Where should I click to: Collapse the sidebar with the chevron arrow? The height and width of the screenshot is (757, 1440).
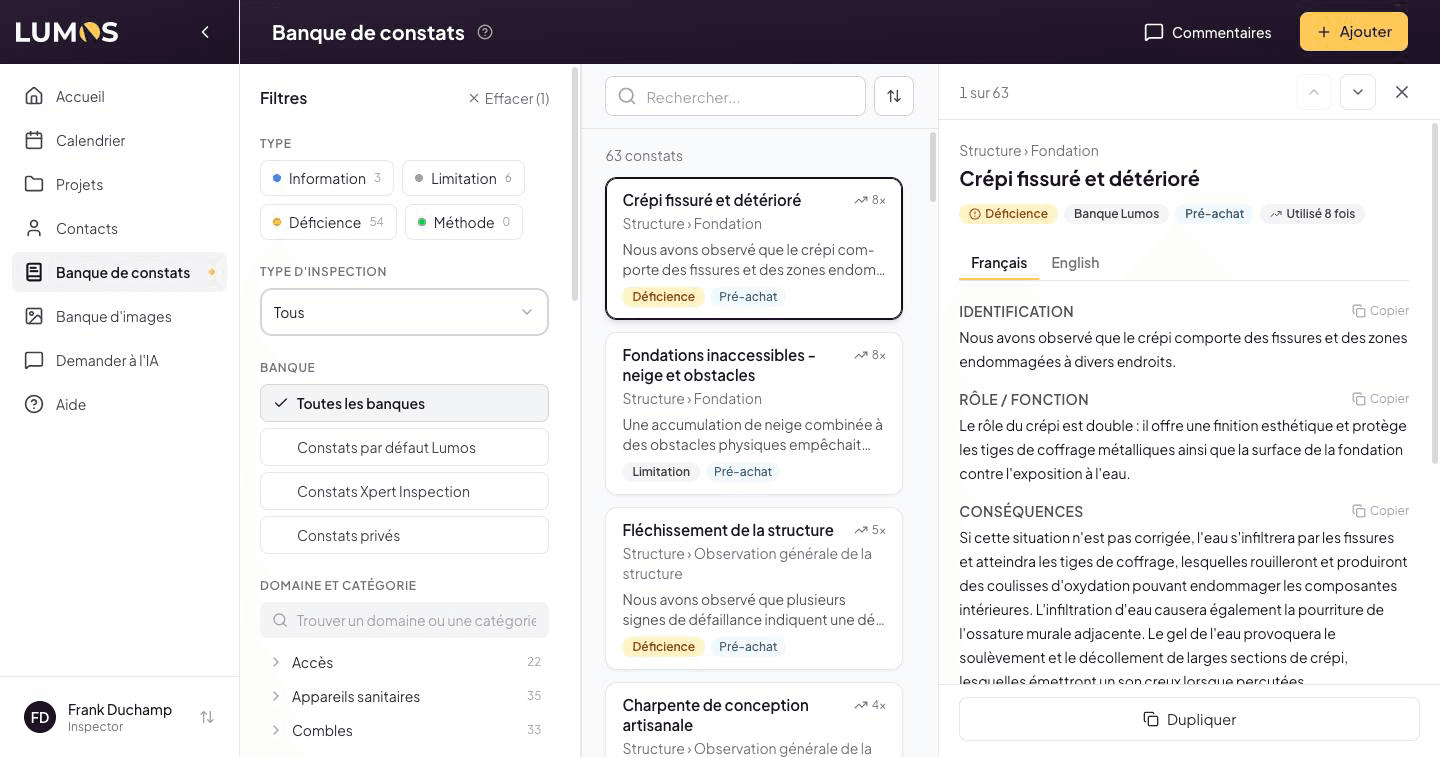point(205,32)
